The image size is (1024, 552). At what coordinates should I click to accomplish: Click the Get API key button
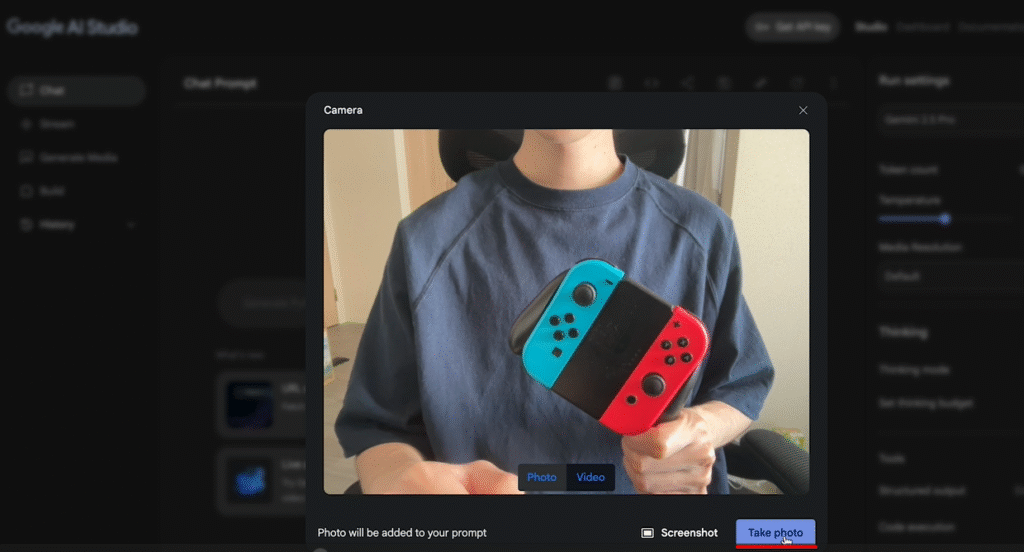[792, 27]
